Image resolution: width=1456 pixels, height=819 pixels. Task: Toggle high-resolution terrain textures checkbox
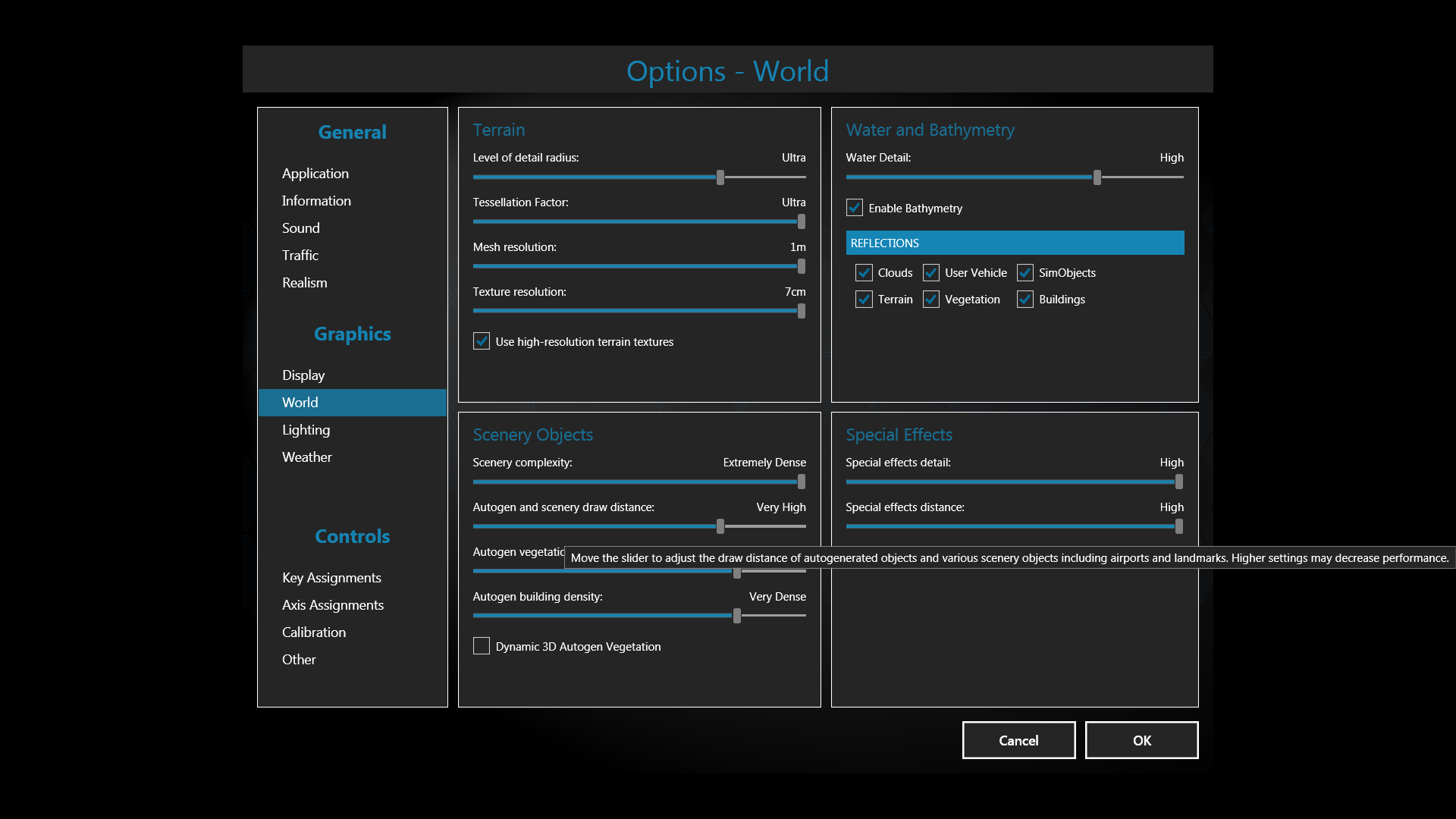click(482, 341)
